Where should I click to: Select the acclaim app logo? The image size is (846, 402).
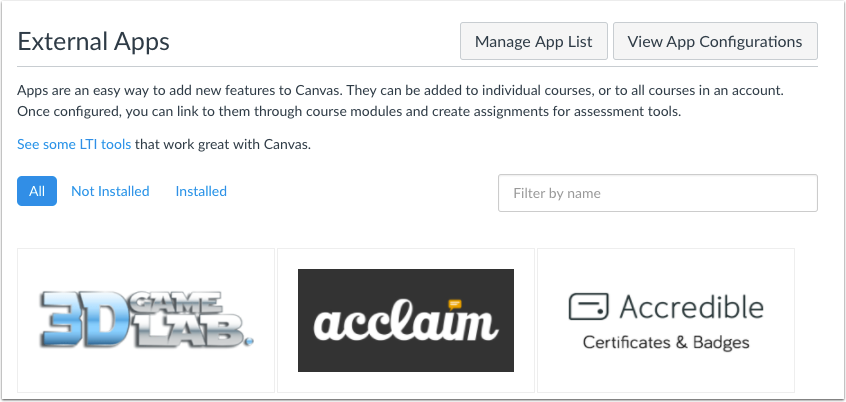click(406, 321)
